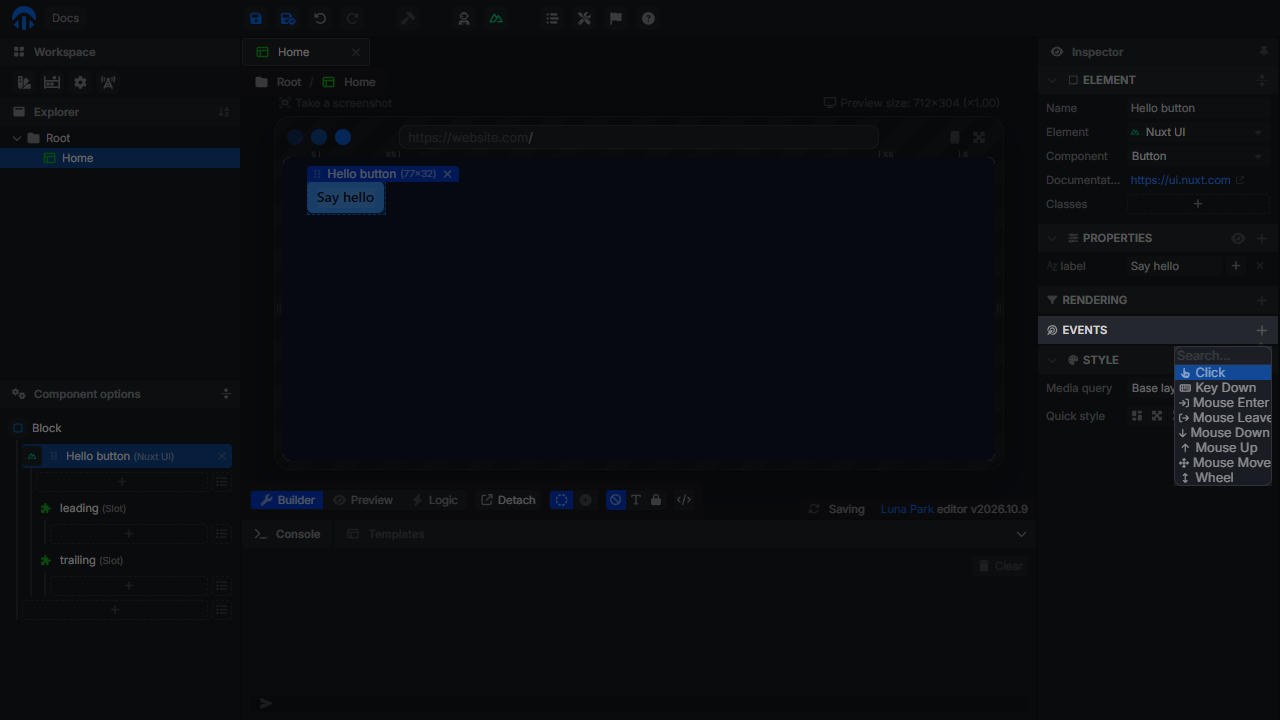Click the code brackets icon in builder bar
The image size is (1280, 720).
tap(684, 500)
